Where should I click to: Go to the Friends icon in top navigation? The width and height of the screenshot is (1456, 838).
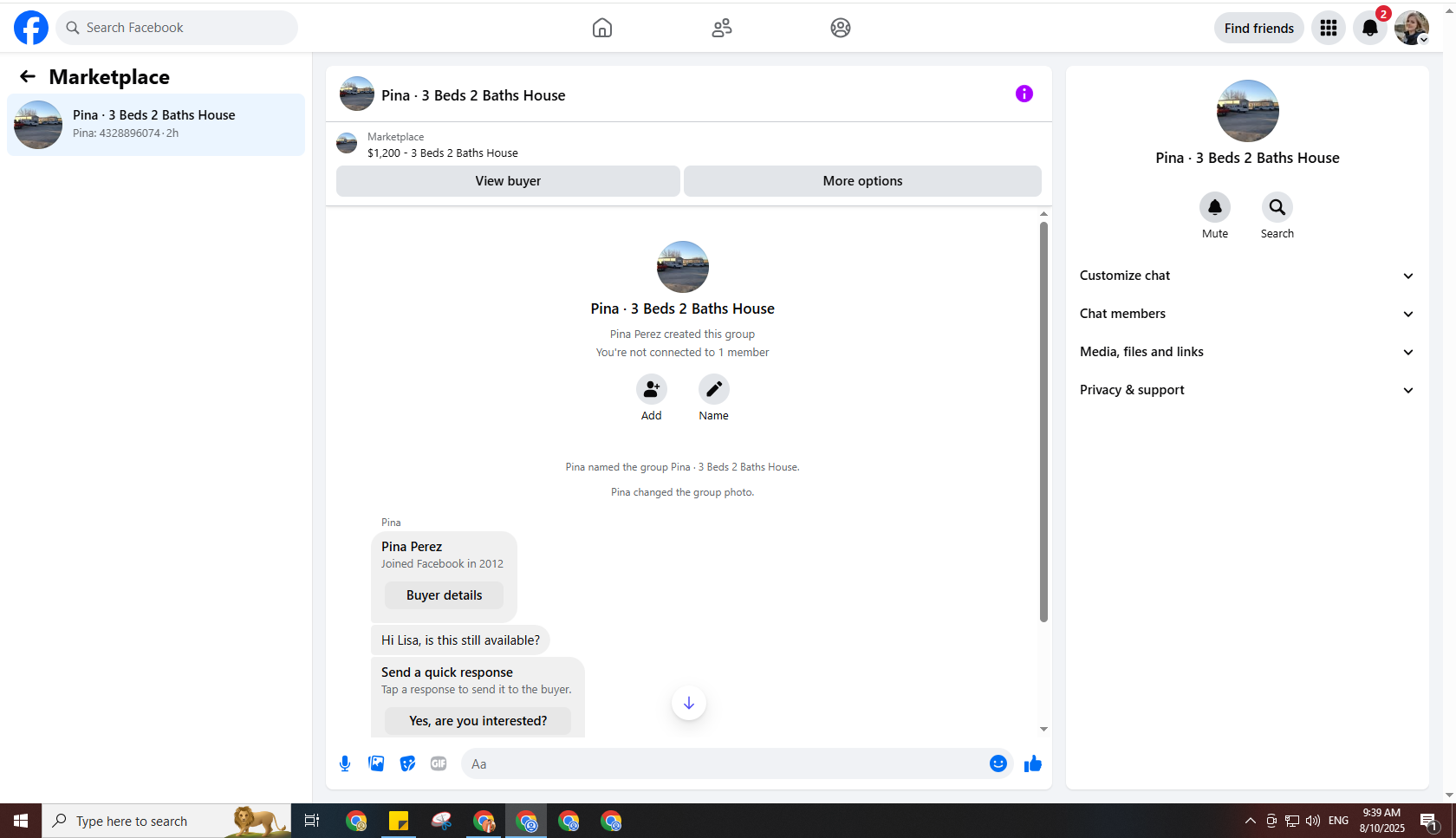722,28
